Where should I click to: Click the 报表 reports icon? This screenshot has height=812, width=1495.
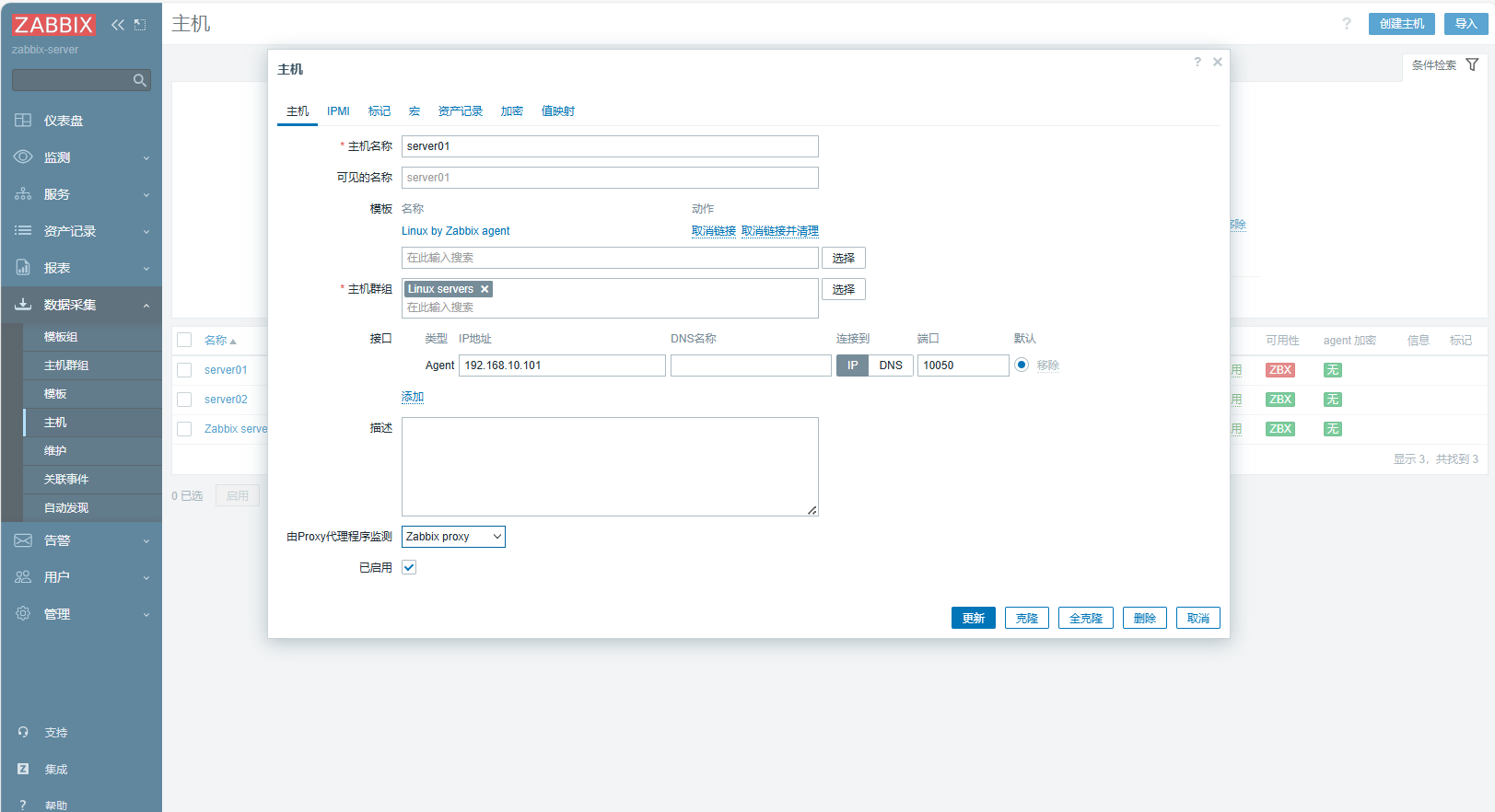point(23,268)
